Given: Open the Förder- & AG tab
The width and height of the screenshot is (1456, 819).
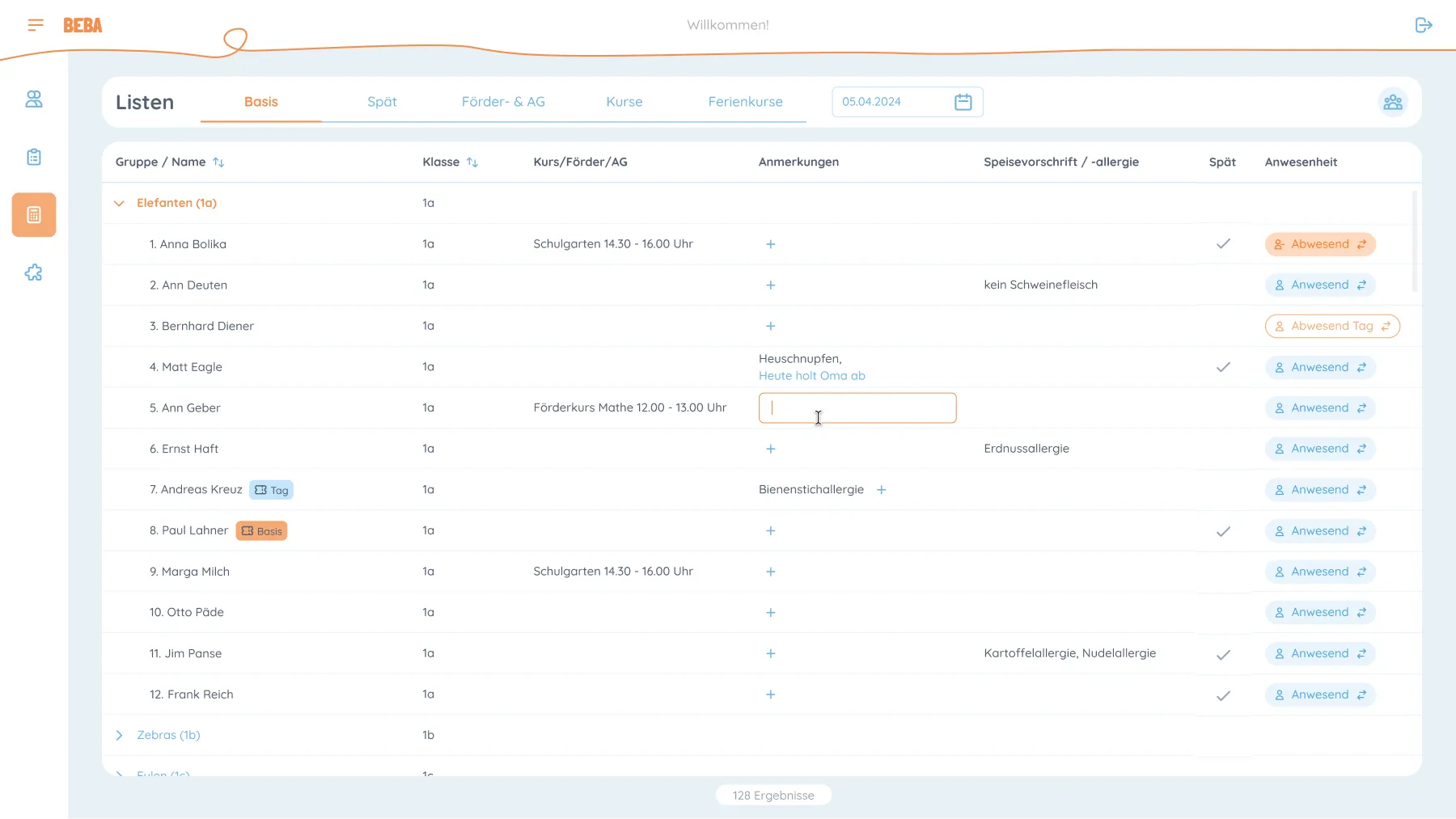Looking at the screenshot, I should [x=503, y=102].
